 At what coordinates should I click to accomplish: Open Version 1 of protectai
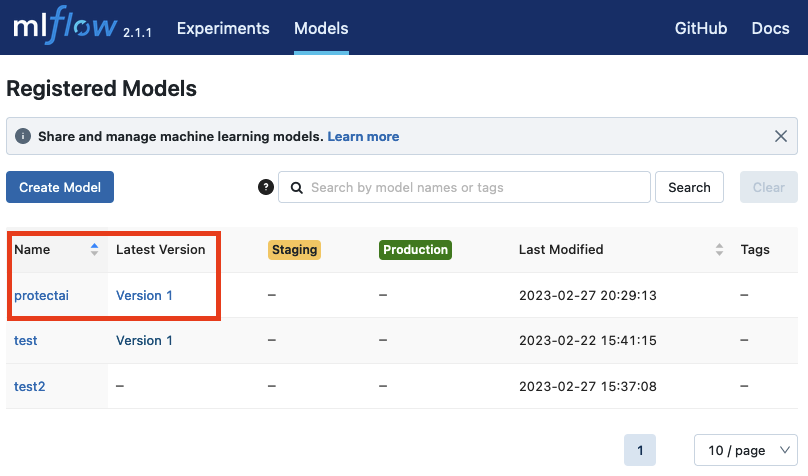[144, 295]
